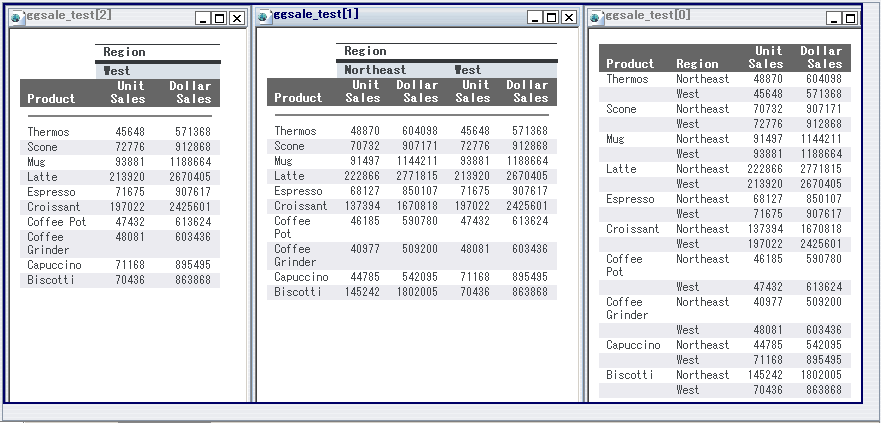Select Unit Sales header in ggsale_test[0]
881x423 pixels.
(766, 58)
